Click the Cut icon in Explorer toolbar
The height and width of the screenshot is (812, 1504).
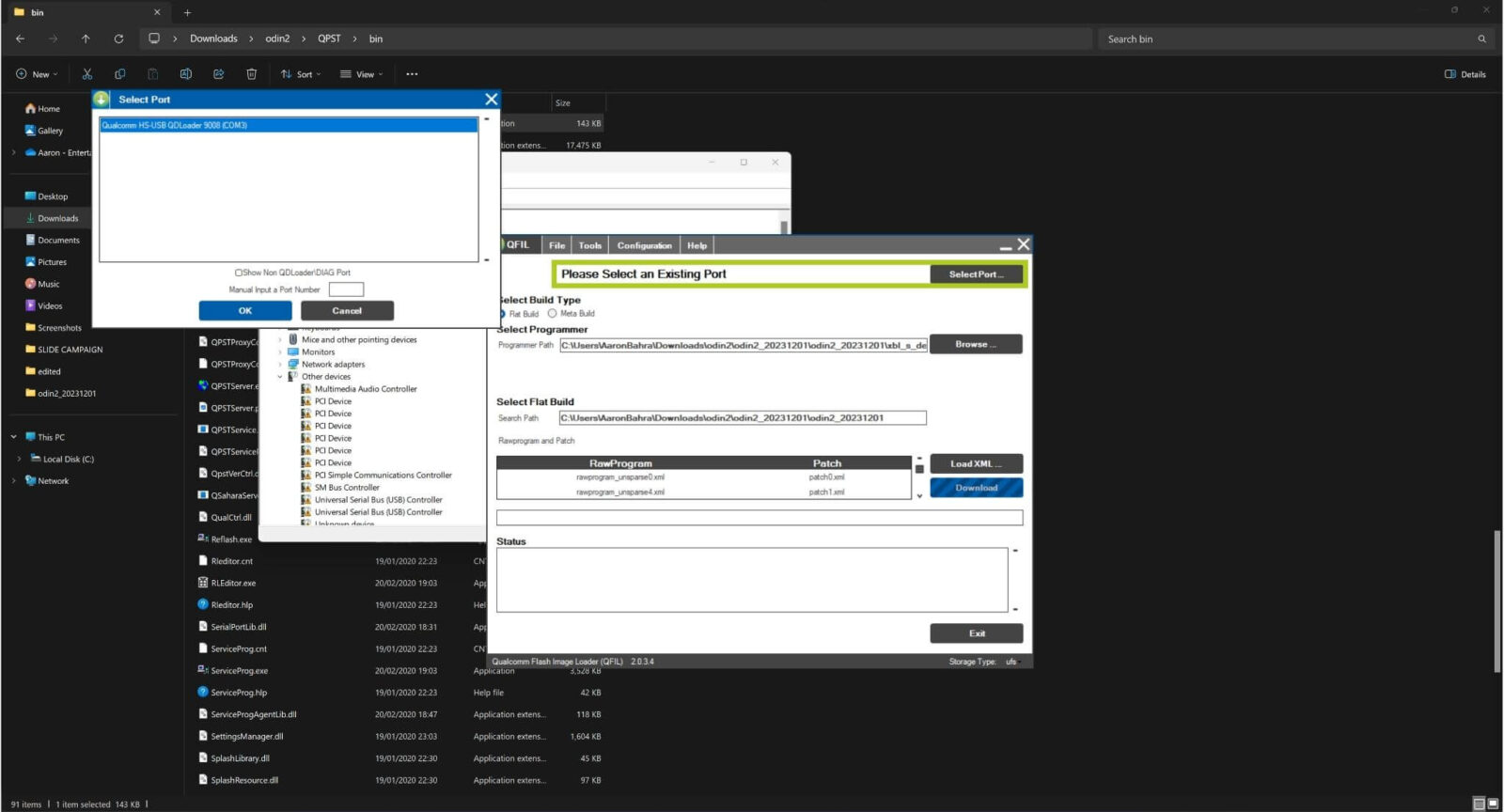pos(86,74)
